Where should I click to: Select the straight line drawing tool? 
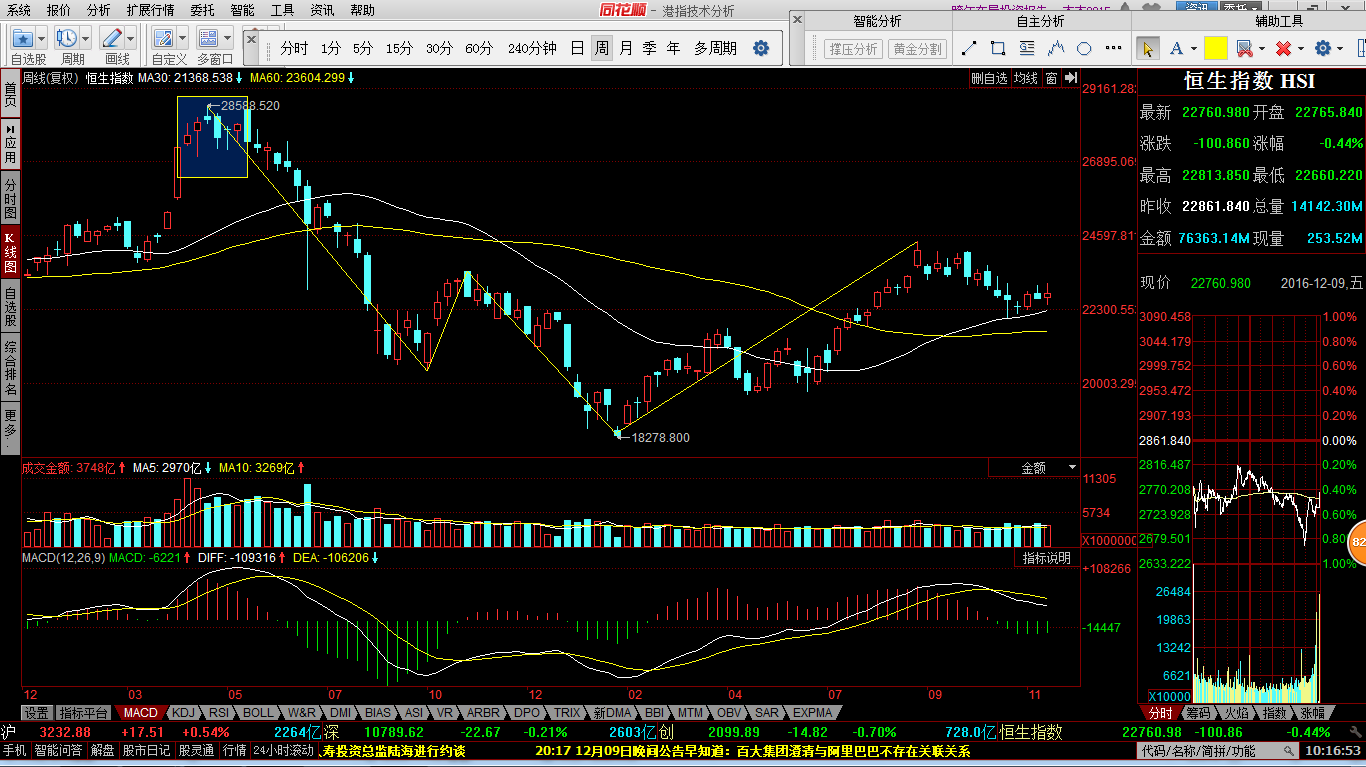pyautogui.click(x=968, y=48)
